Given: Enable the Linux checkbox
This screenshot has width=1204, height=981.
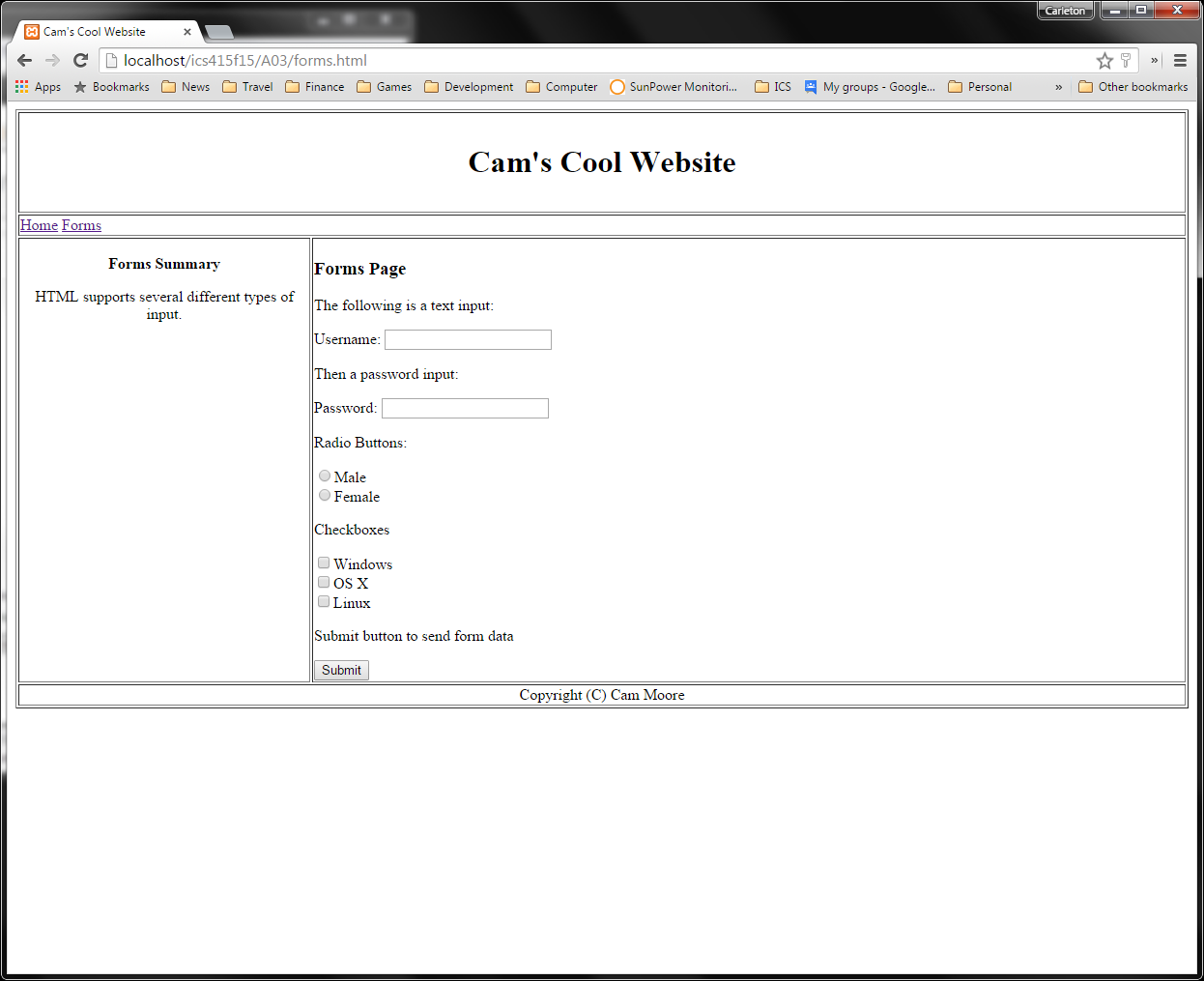Looking at the screenshot, I should tap(324, 601).
